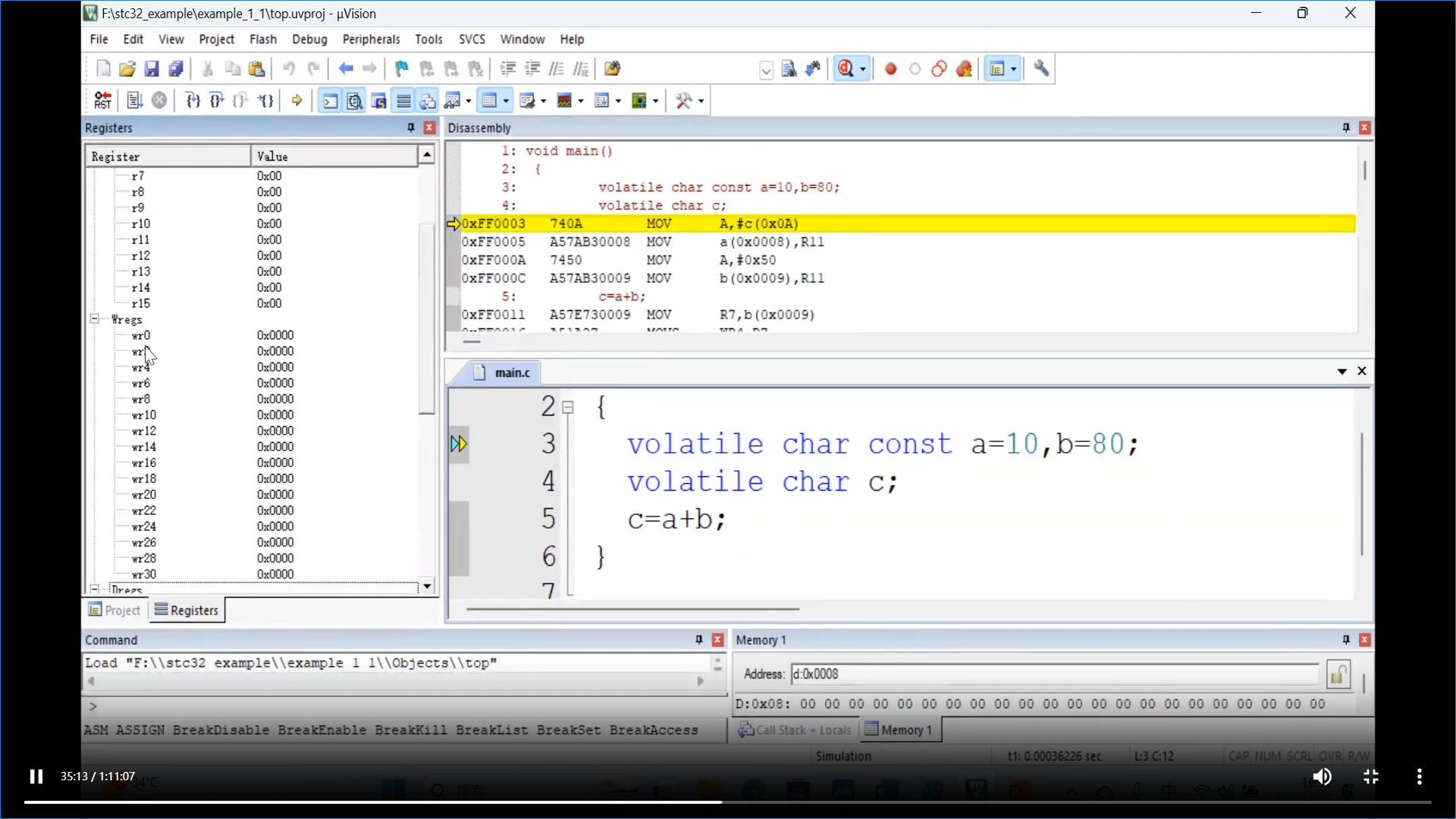Toggle the Command window button
This screenshot has width=1456, height=819.
[330, 101]
